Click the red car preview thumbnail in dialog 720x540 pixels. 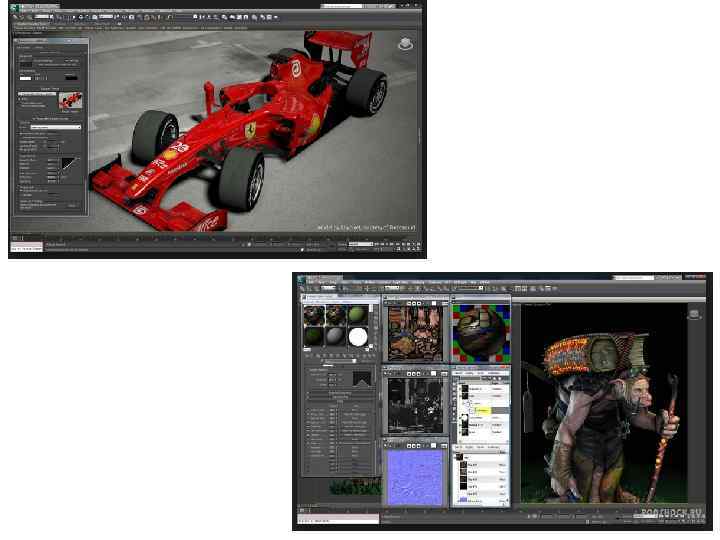[70, 102]
